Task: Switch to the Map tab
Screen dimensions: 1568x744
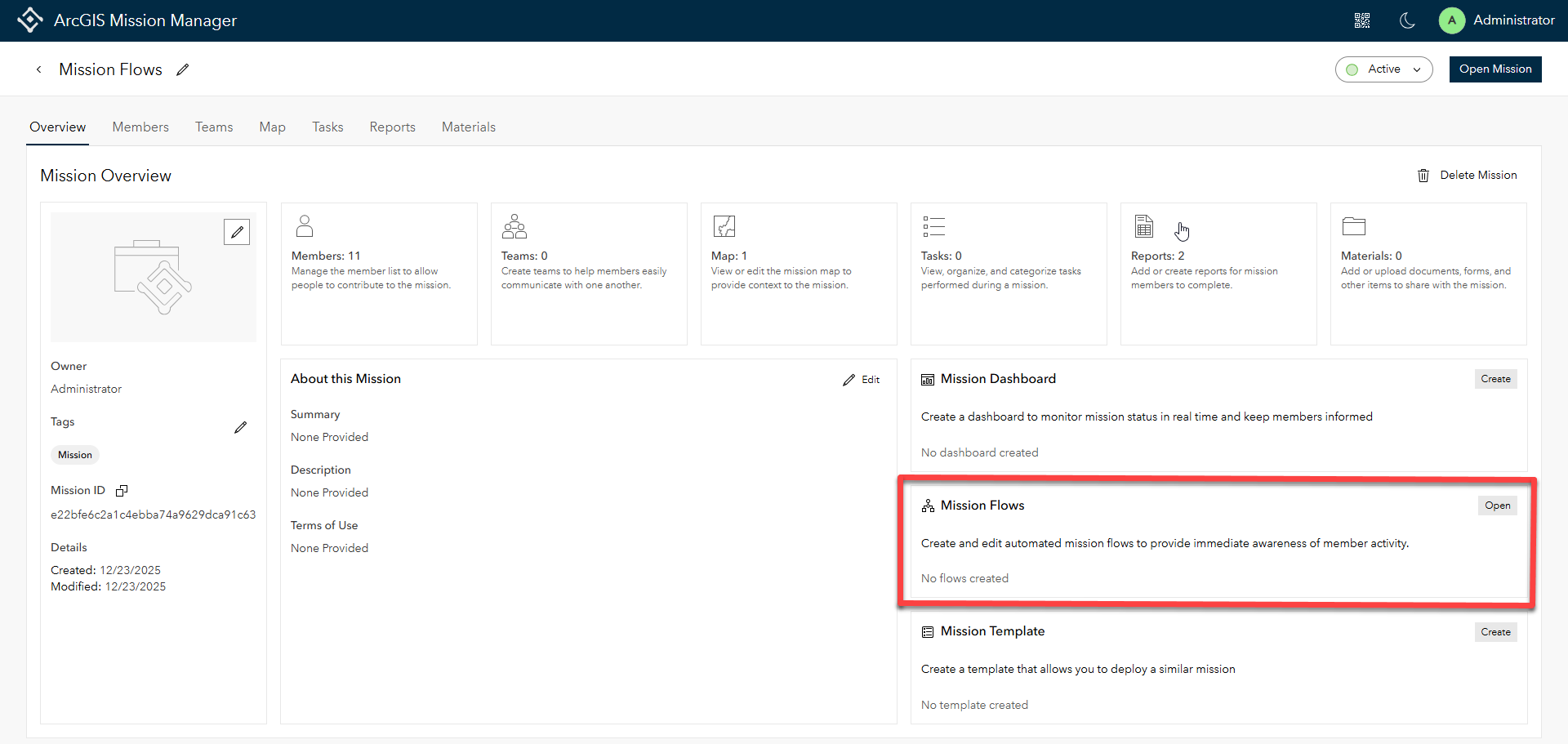Action: coord(273,127)
